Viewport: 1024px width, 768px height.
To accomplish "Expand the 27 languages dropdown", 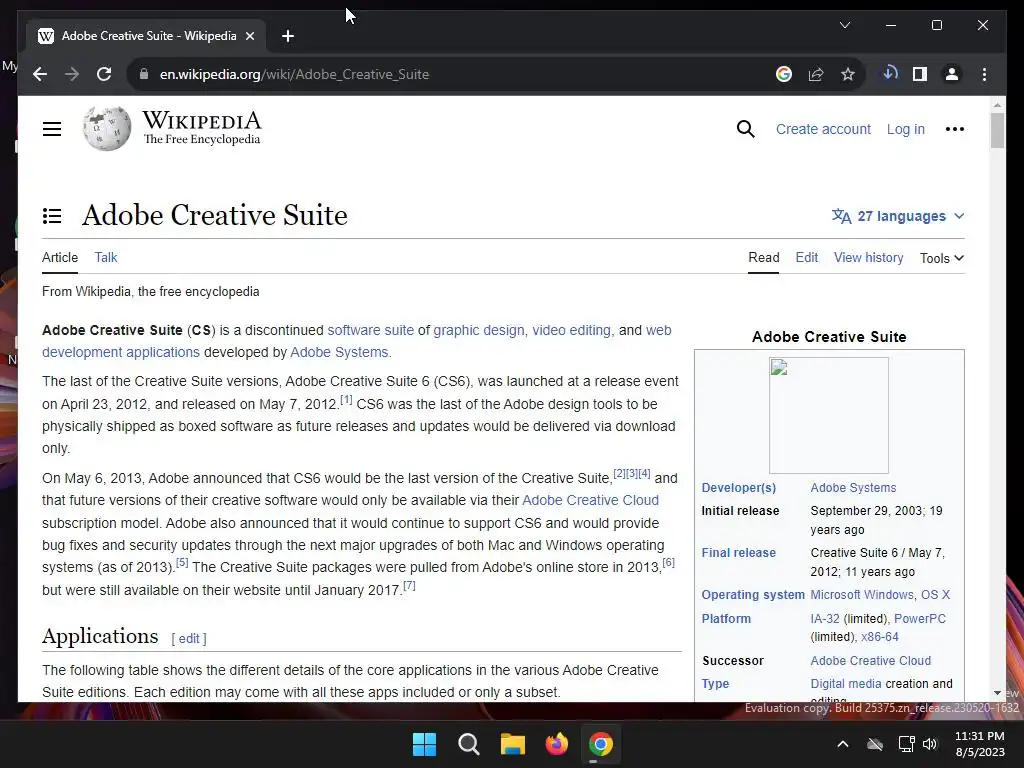I will 898,216.
